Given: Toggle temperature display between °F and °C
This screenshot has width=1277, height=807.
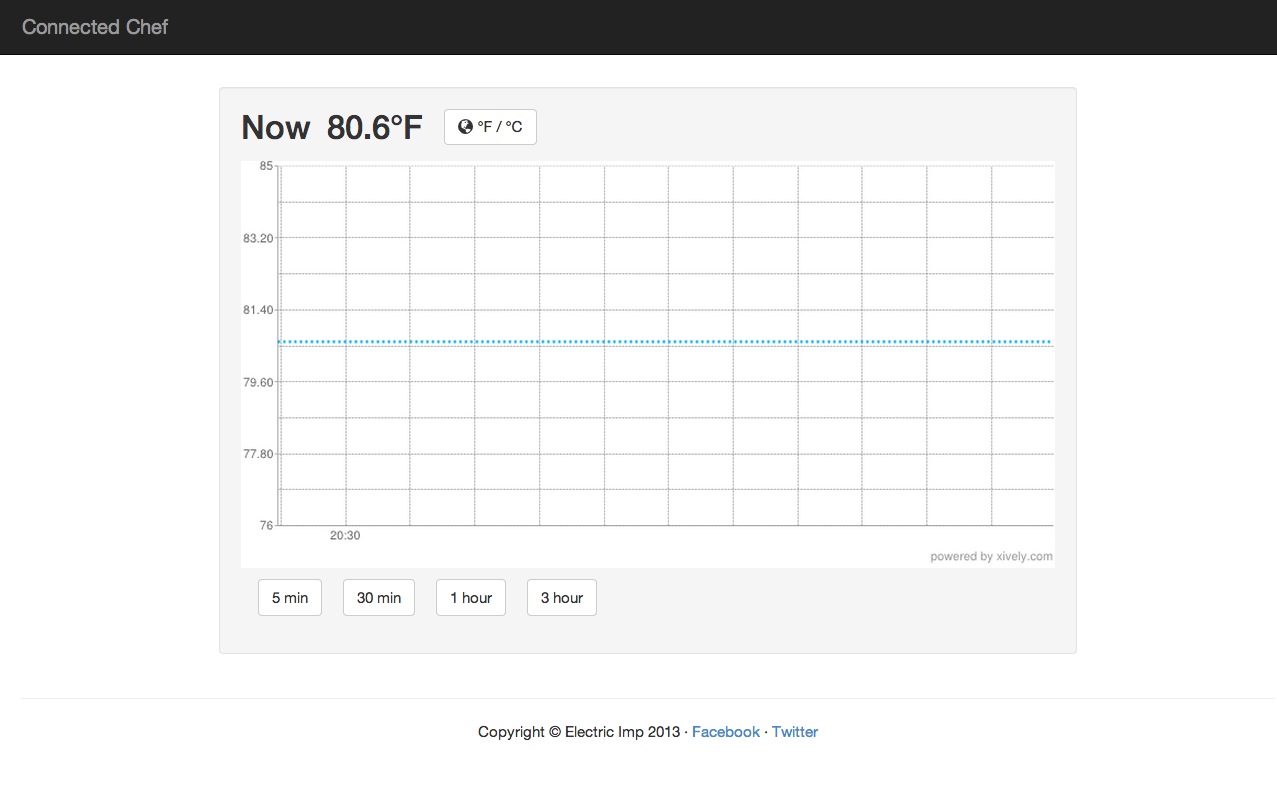Looking at the screenshot, I should (490, 126).
